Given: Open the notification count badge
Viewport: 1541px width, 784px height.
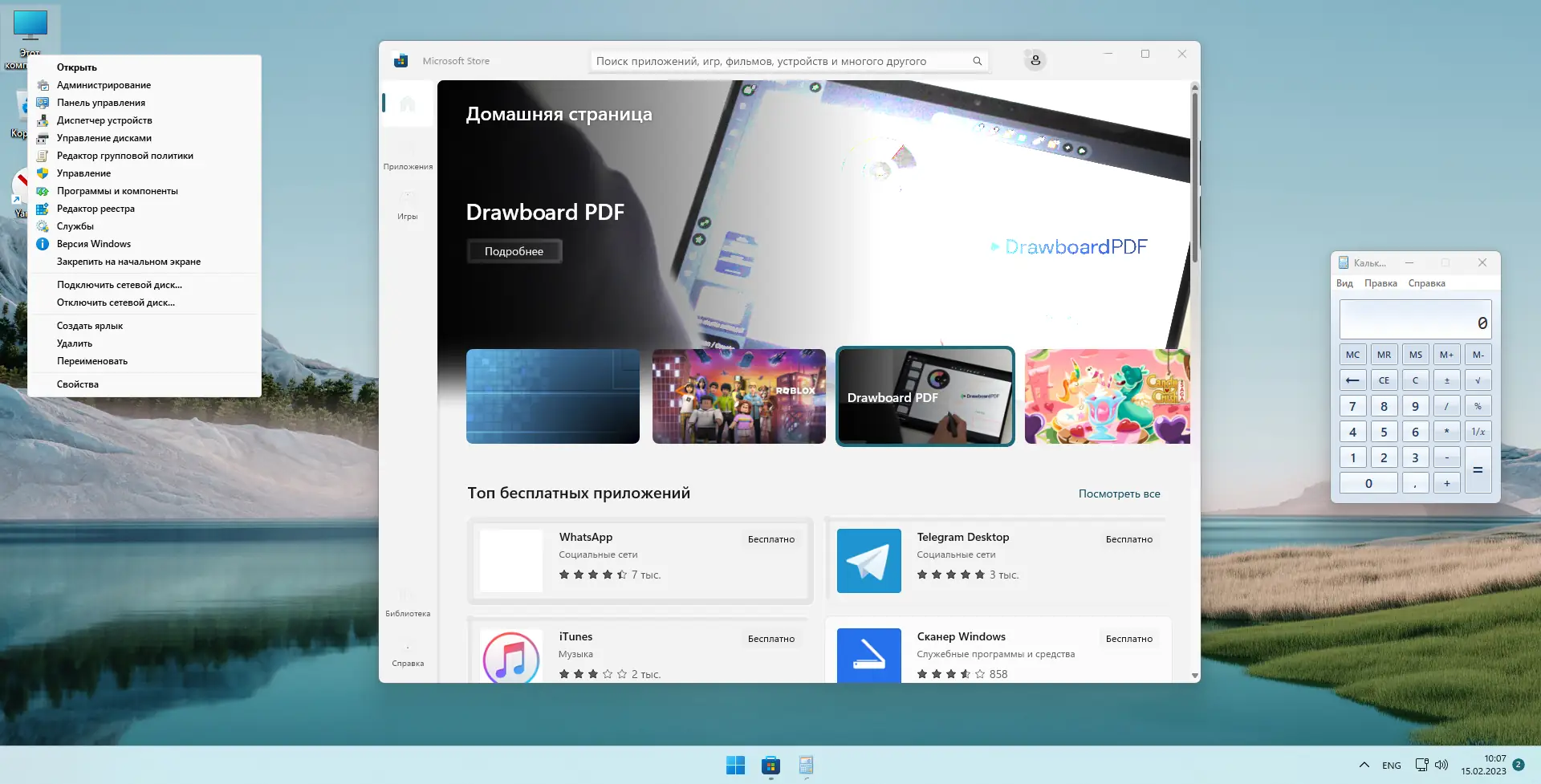Looking at the screenshot, I should [1519, 765].
